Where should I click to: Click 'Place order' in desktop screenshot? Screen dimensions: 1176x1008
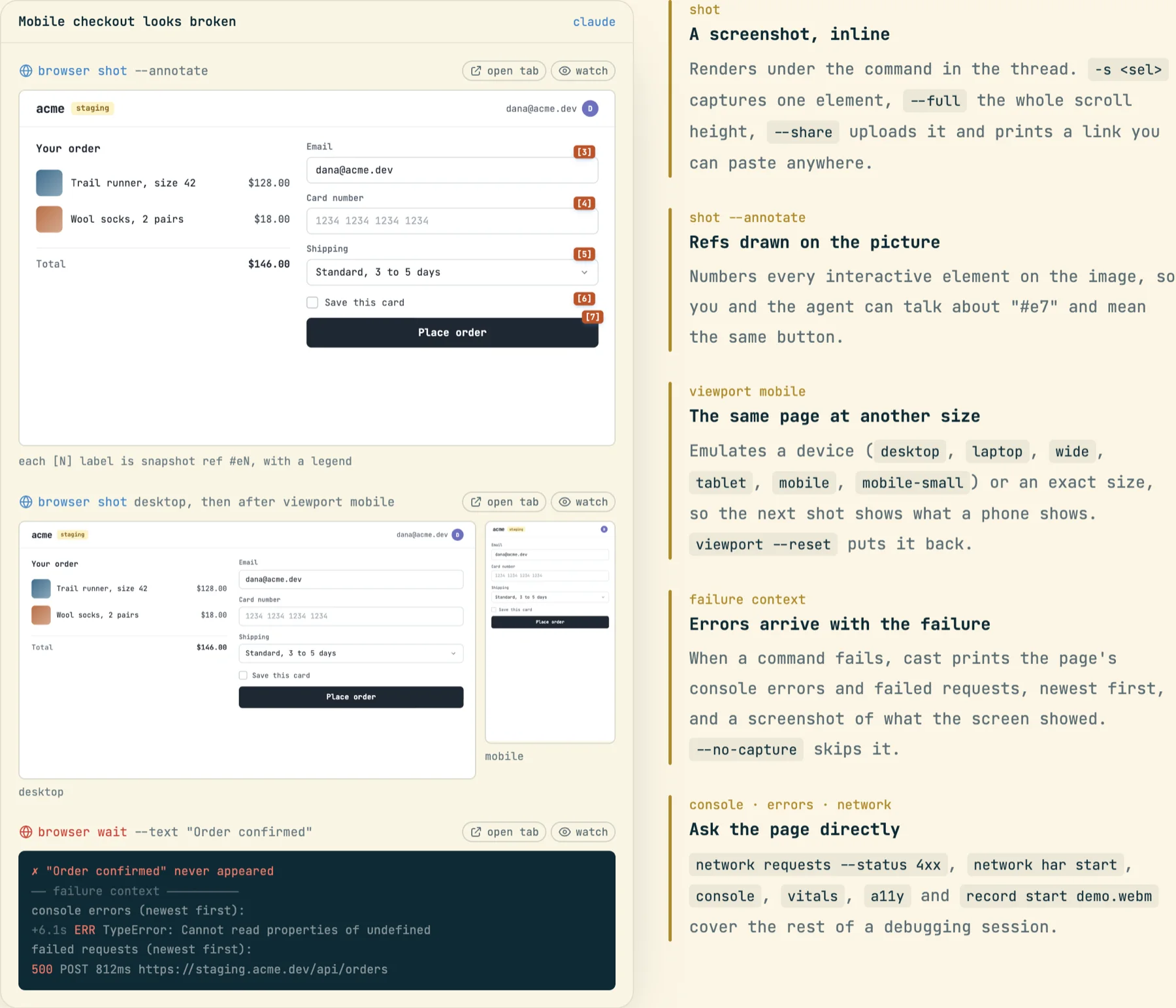(x=351, y=697)
